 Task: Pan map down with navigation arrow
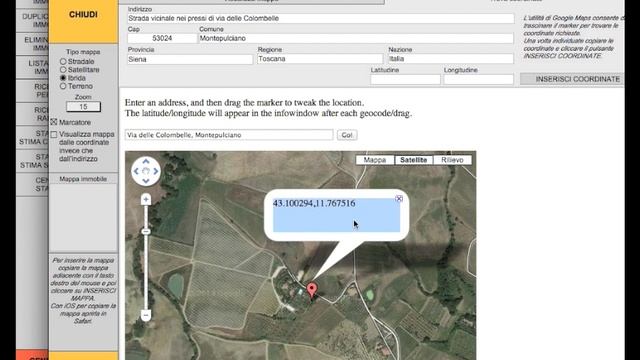(x=146, y=181)
